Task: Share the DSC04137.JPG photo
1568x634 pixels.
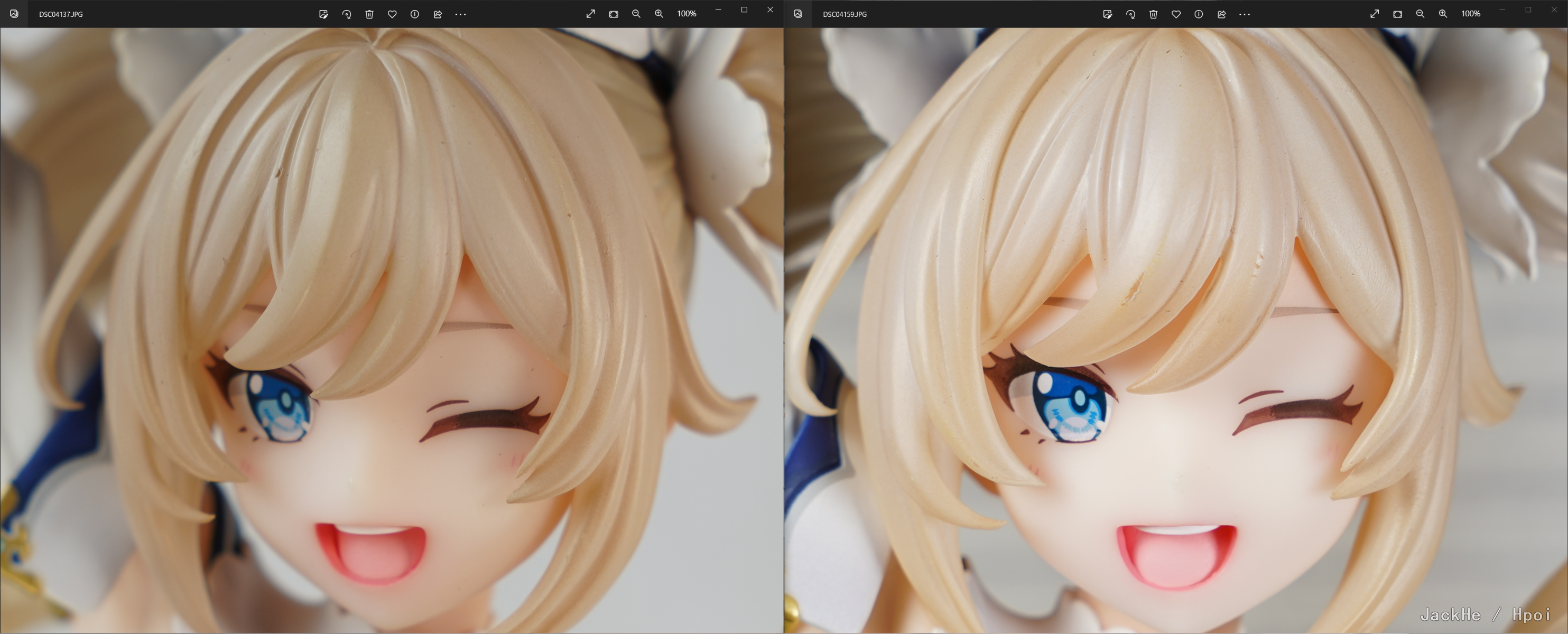Action: click(438, 14)
